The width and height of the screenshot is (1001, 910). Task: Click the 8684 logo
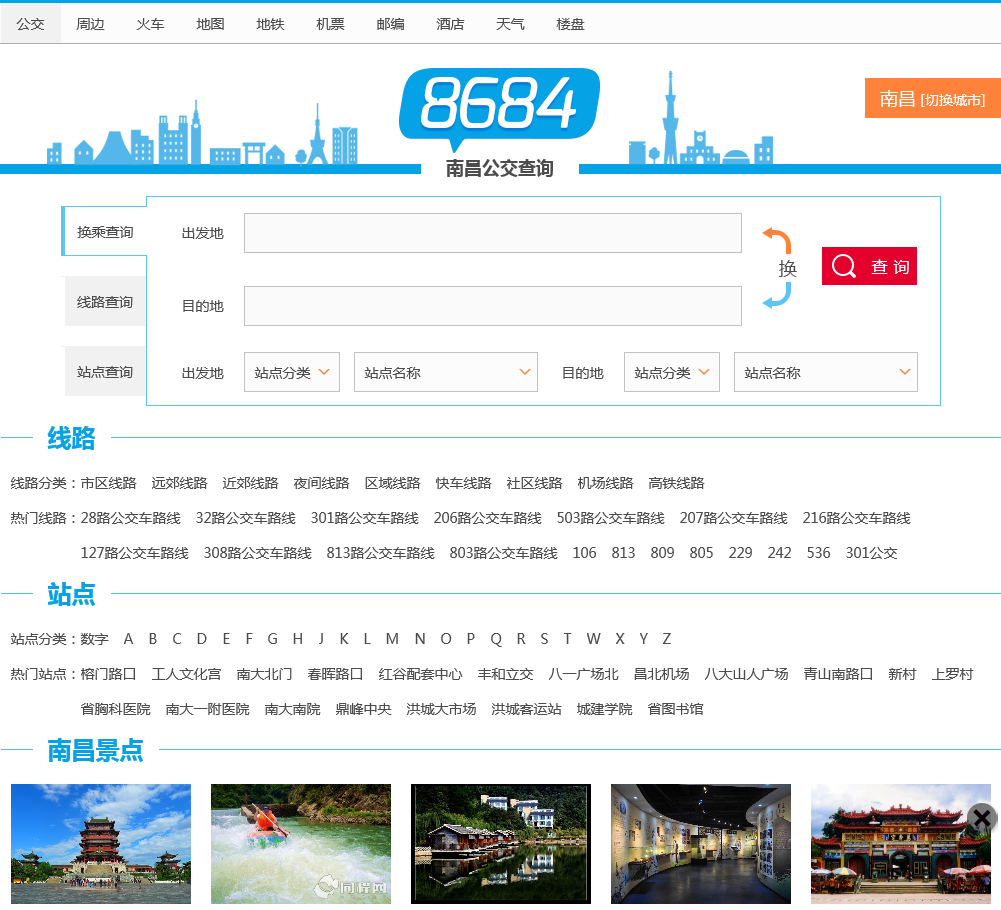(499, 109)
